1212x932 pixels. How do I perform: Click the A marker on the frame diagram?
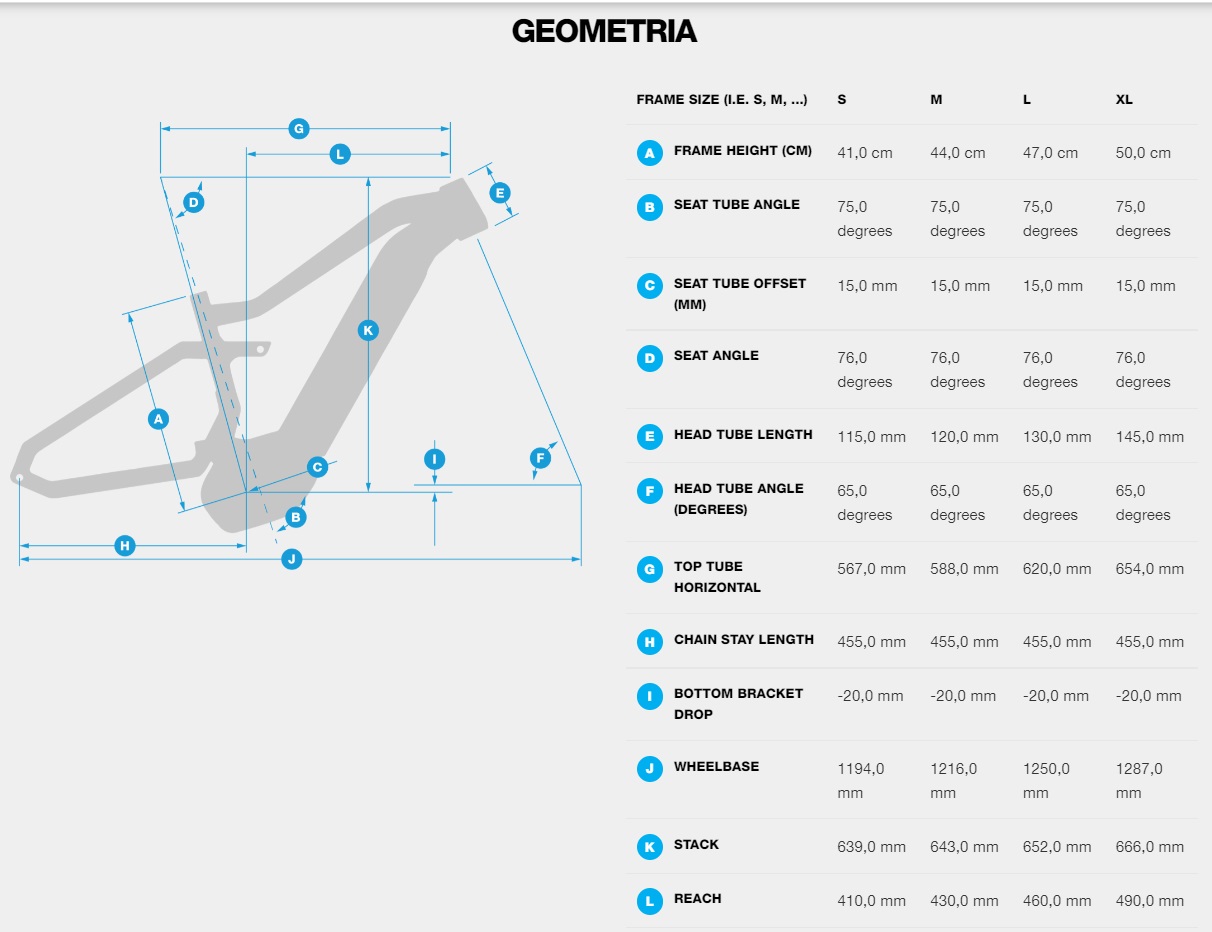[157, 419]
